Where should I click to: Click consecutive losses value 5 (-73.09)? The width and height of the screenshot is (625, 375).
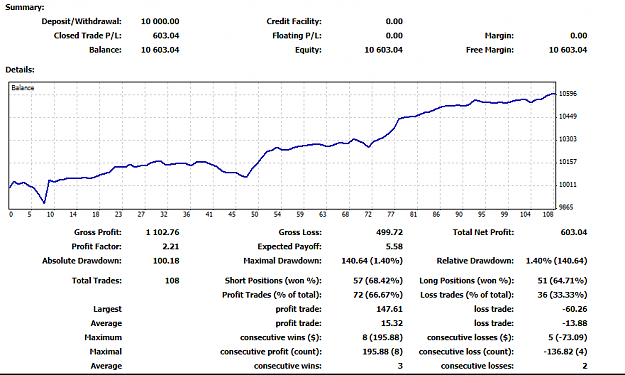[568, 337]
